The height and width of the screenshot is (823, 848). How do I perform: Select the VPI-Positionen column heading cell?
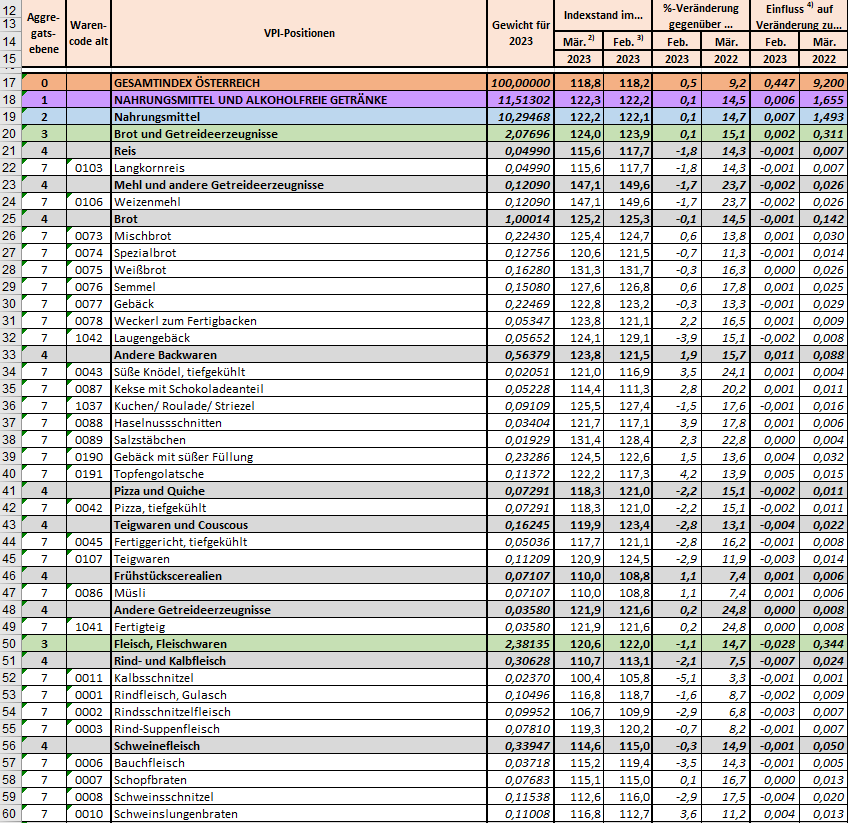[298, 33]
